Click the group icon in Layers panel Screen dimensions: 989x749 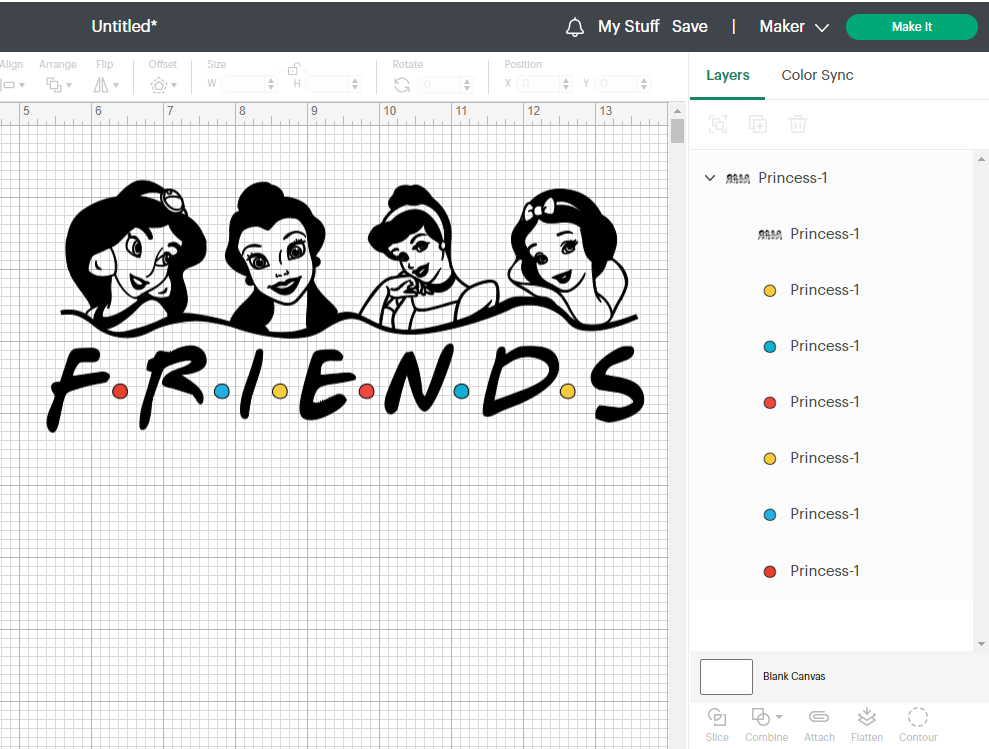pyautogui.click(x=718, y=124)
